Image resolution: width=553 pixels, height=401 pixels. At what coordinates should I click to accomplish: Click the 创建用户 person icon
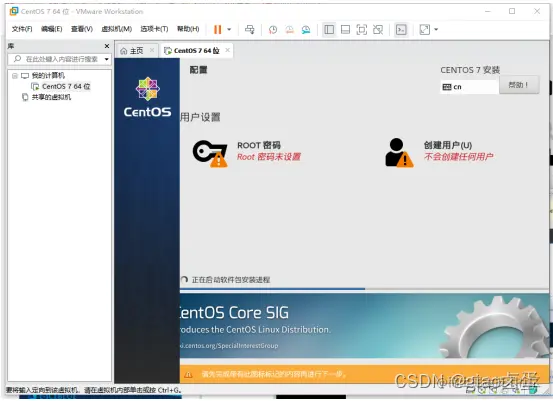(399, 152)
